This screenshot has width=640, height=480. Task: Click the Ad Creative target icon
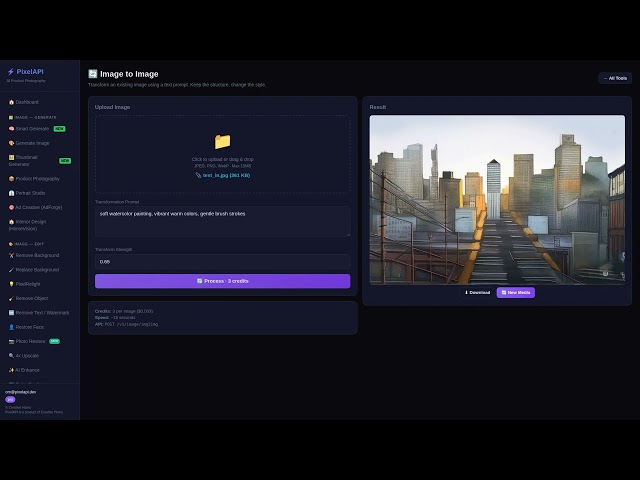click(11, 207)
